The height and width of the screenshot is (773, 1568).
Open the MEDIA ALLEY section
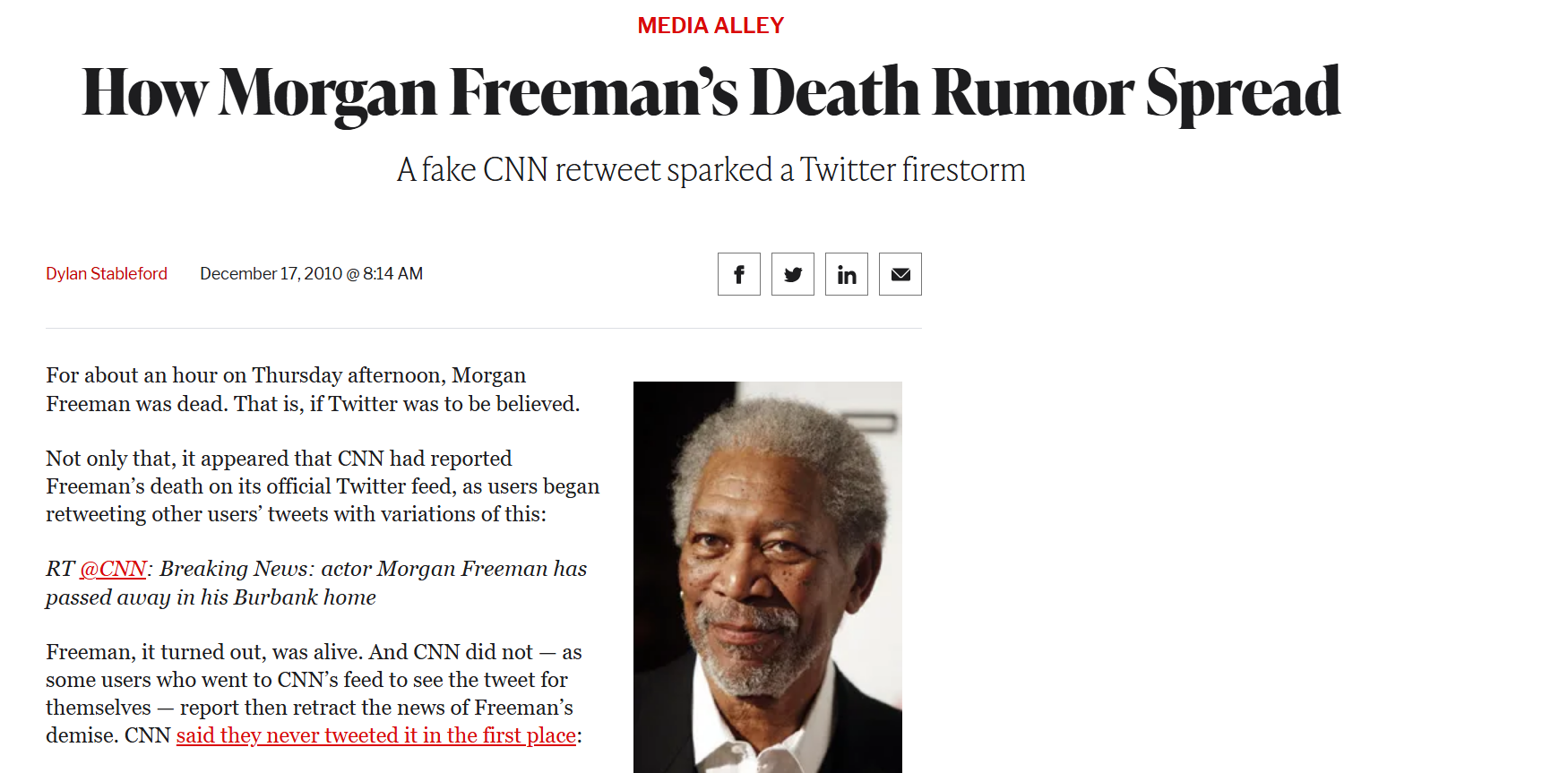point(710,24)
